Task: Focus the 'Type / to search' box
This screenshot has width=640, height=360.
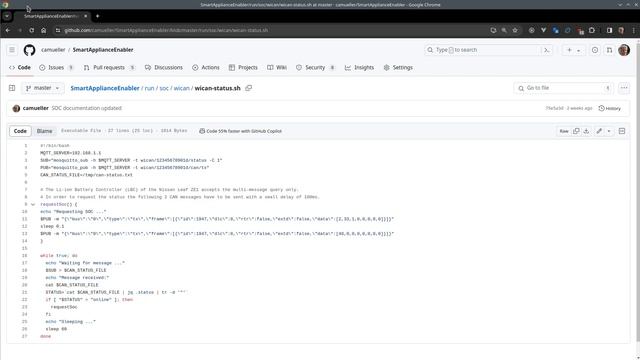Action: pos(483,50)
